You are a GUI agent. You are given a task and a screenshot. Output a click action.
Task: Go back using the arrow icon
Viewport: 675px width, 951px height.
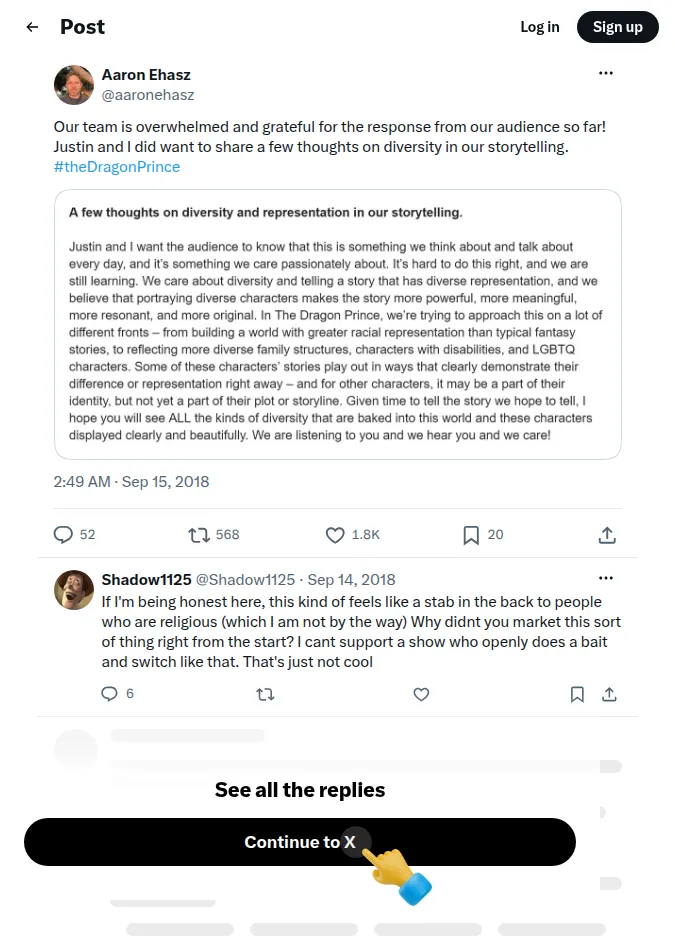tap(32, 27)
